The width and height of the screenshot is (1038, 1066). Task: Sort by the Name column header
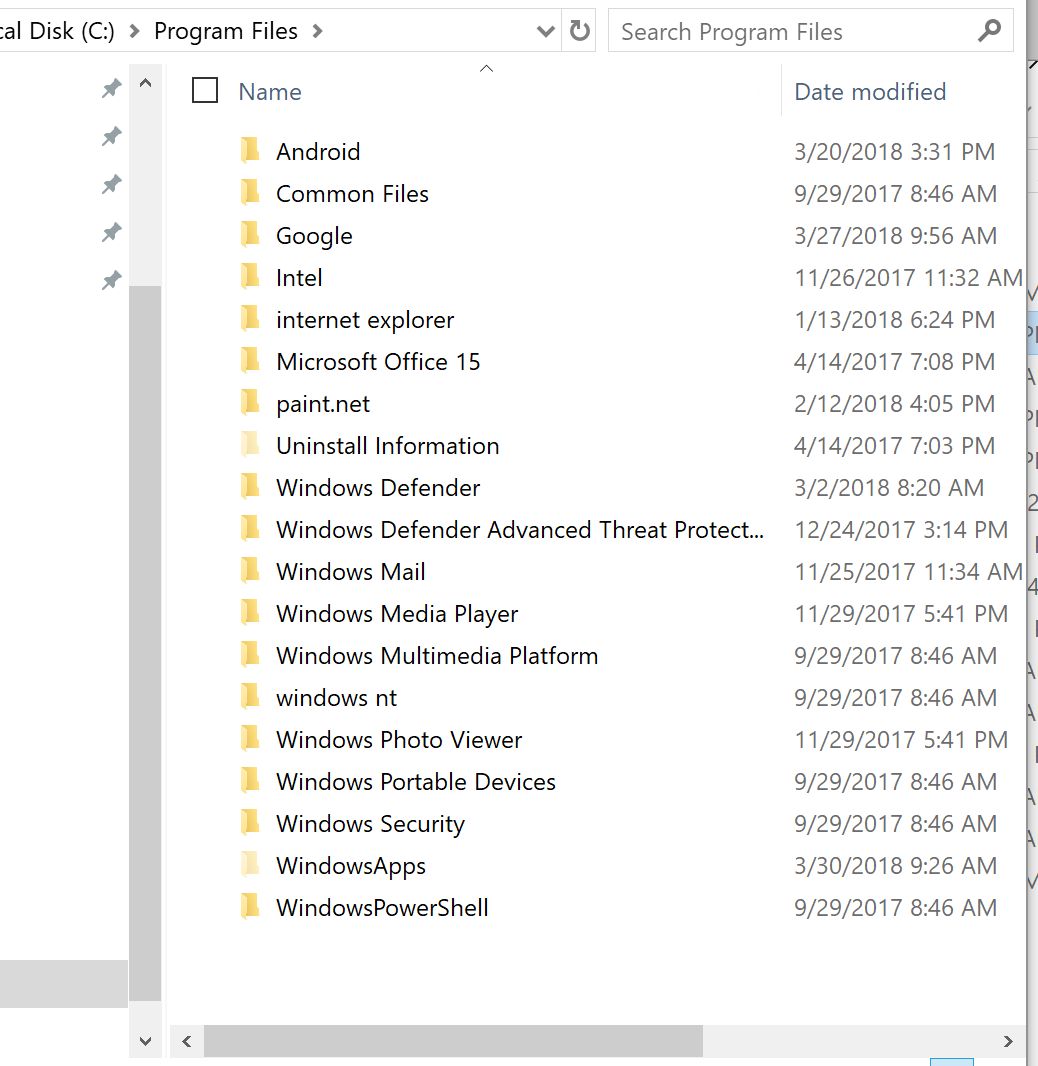(270, 92)
